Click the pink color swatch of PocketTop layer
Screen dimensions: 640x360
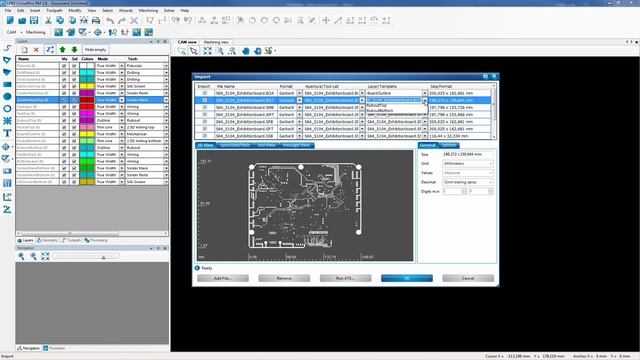[x=87, y=127]
